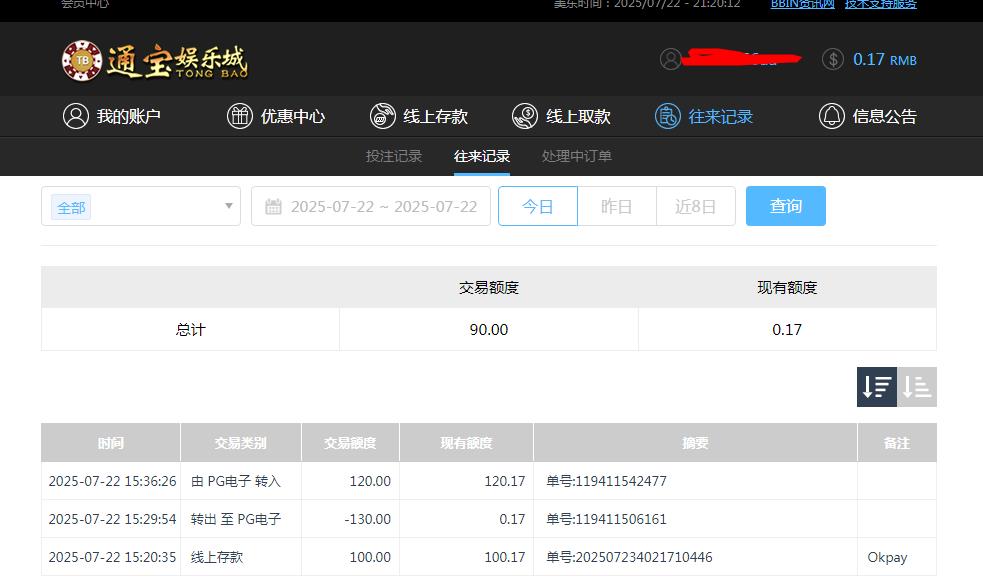
Task: Open 线上取款 withdrawal icon
Action: pos(524,116)
